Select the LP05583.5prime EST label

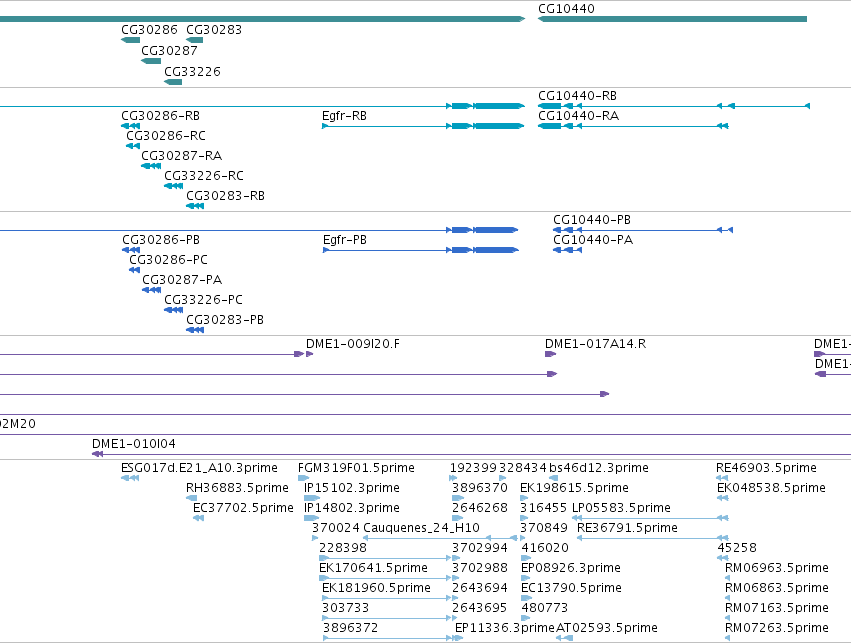[x=621, y=508]
